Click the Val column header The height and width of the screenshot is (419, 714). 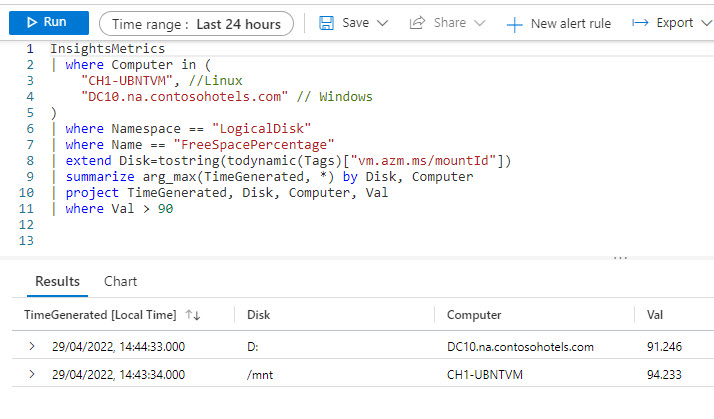[x=655, y=315]
